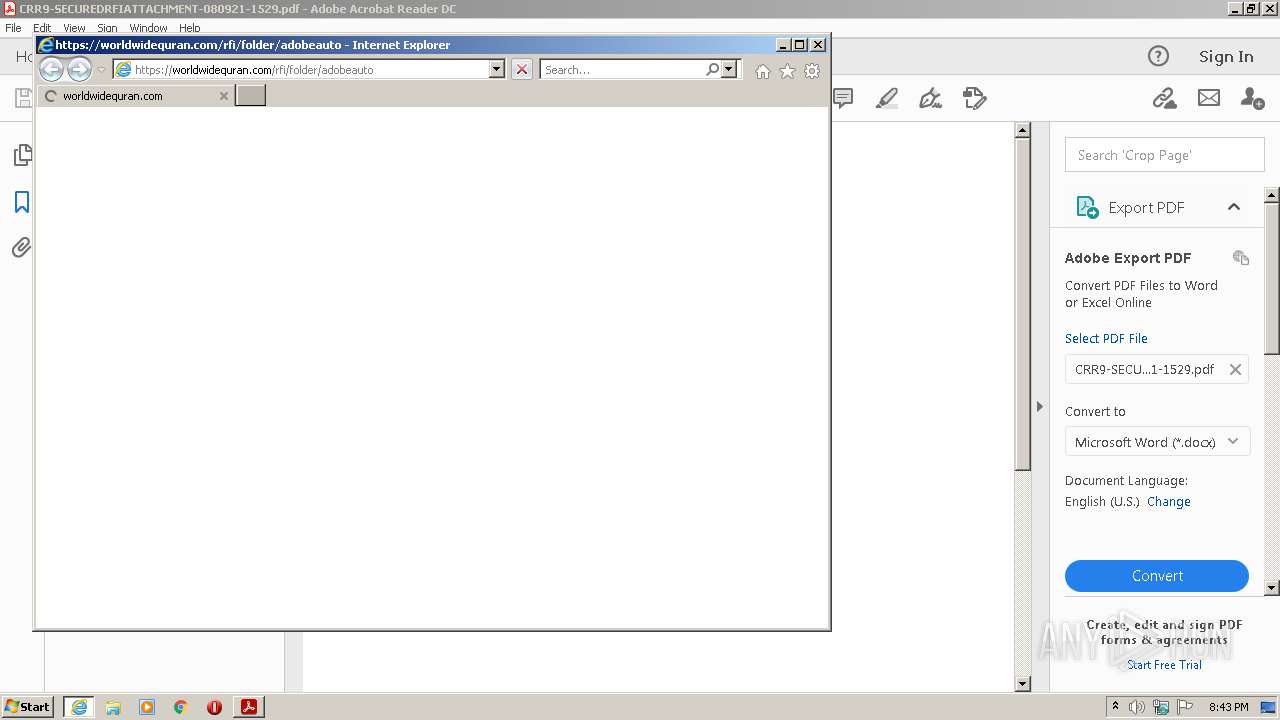Select the highlight text tool in Acrobat
This screenshot has height=720, width=1280.
coord(886,98)
